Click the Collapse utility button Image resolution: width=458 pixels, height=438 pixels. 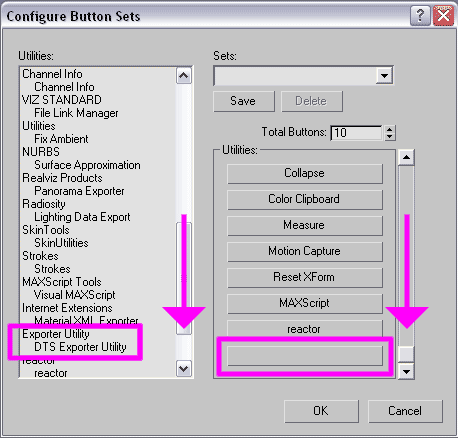coord(305,173)
